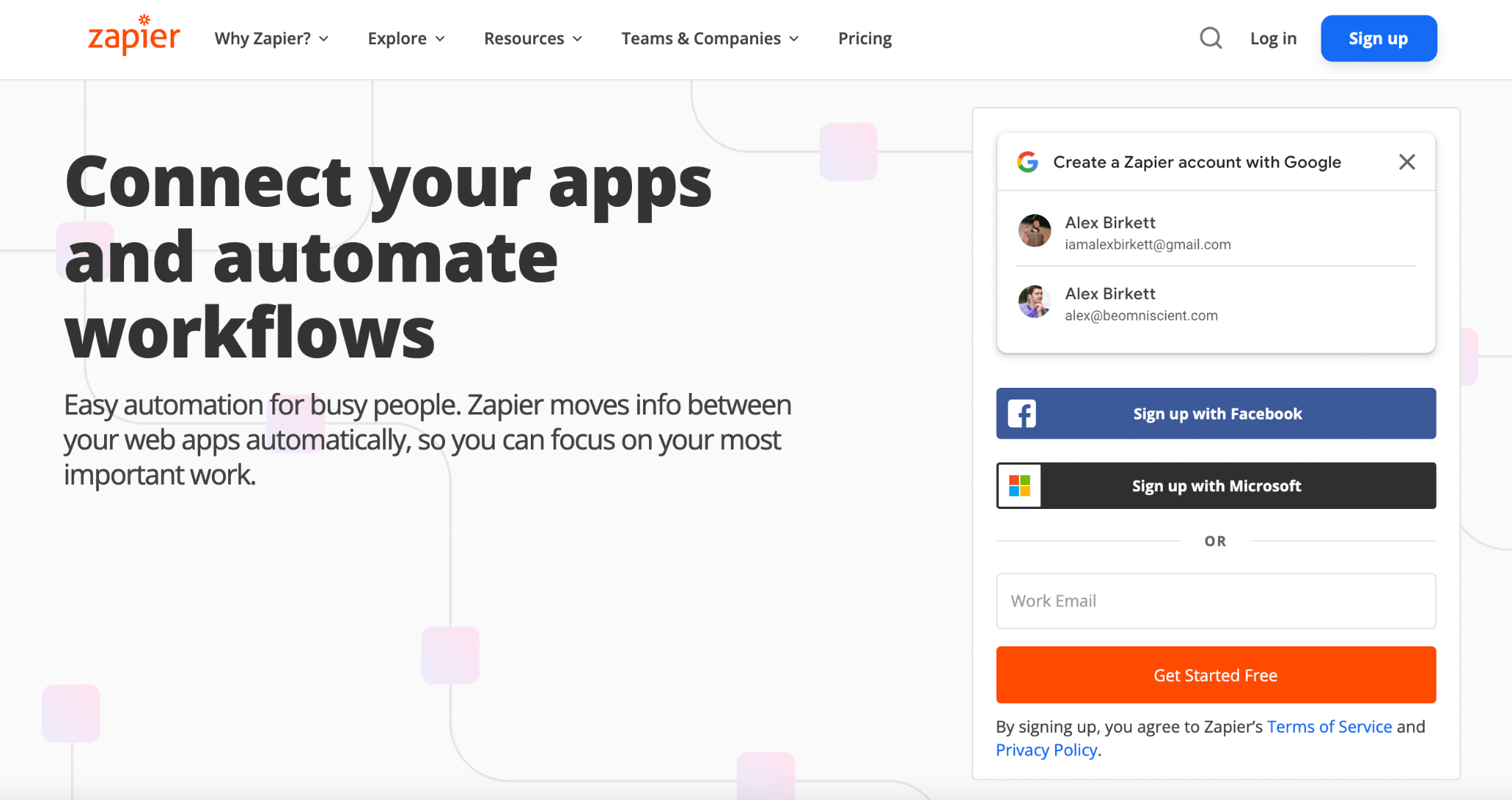The width and height of the screenshot is (1512, 800).
Task: Sign up with Microsoft button
Action: pos(1217,485)
